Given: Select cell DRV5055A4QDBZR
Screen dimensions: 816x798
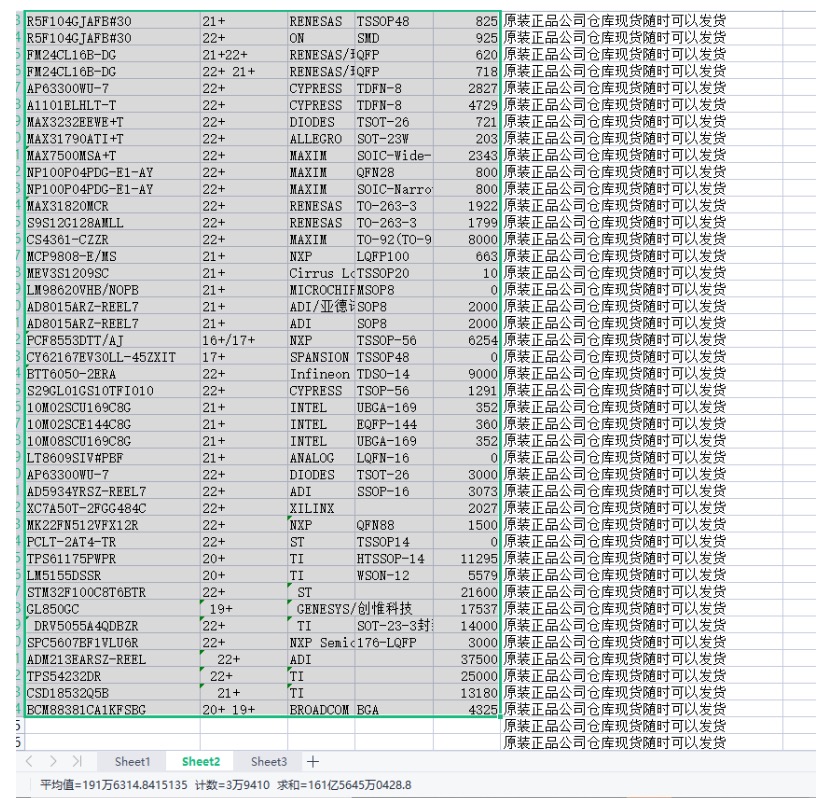Looking at the screenshot, I should pos(112,626).
